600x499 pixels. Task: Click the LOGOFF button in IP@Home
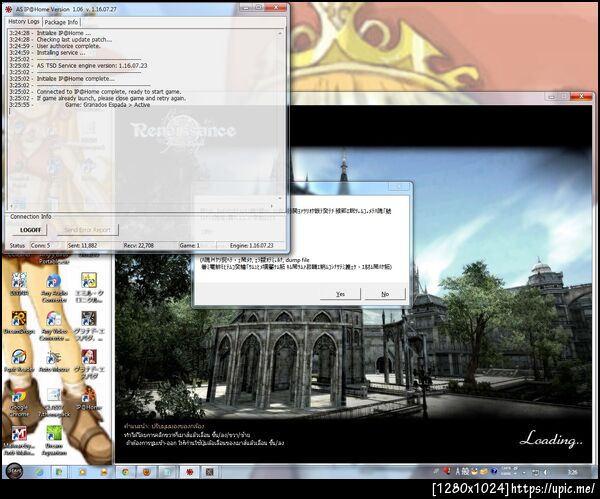(30, 230)
